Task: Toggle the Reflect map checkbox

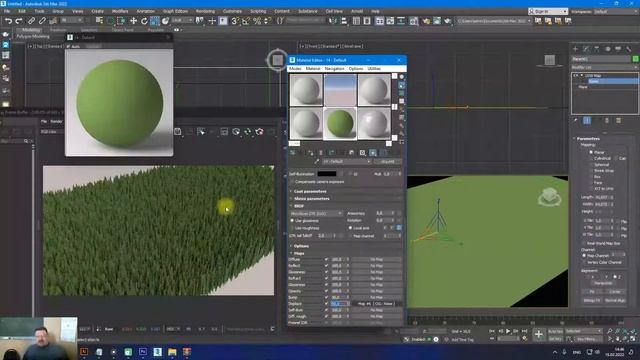Action: [327, 266]
